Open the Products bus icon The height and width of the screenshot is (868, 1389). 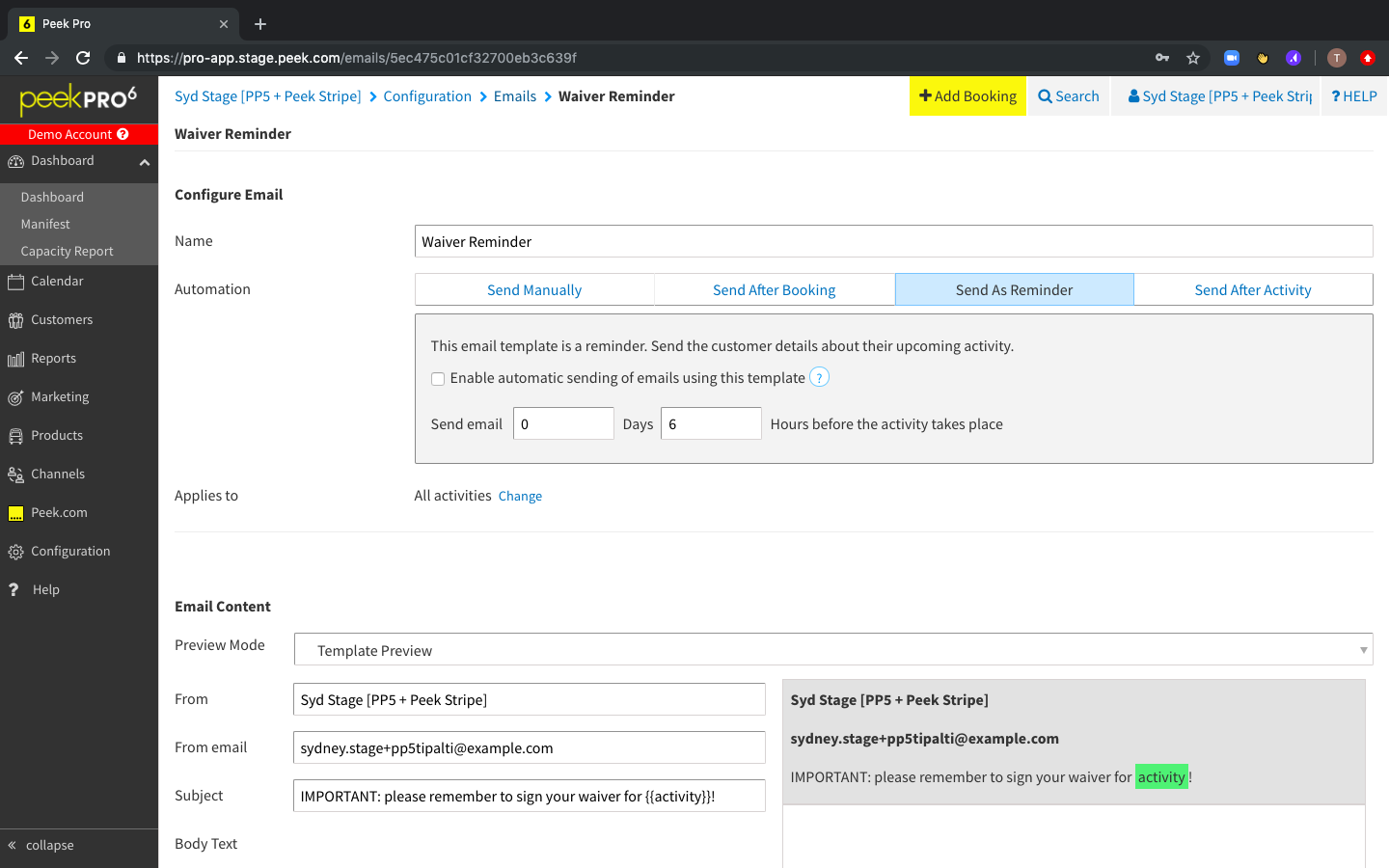15,436
